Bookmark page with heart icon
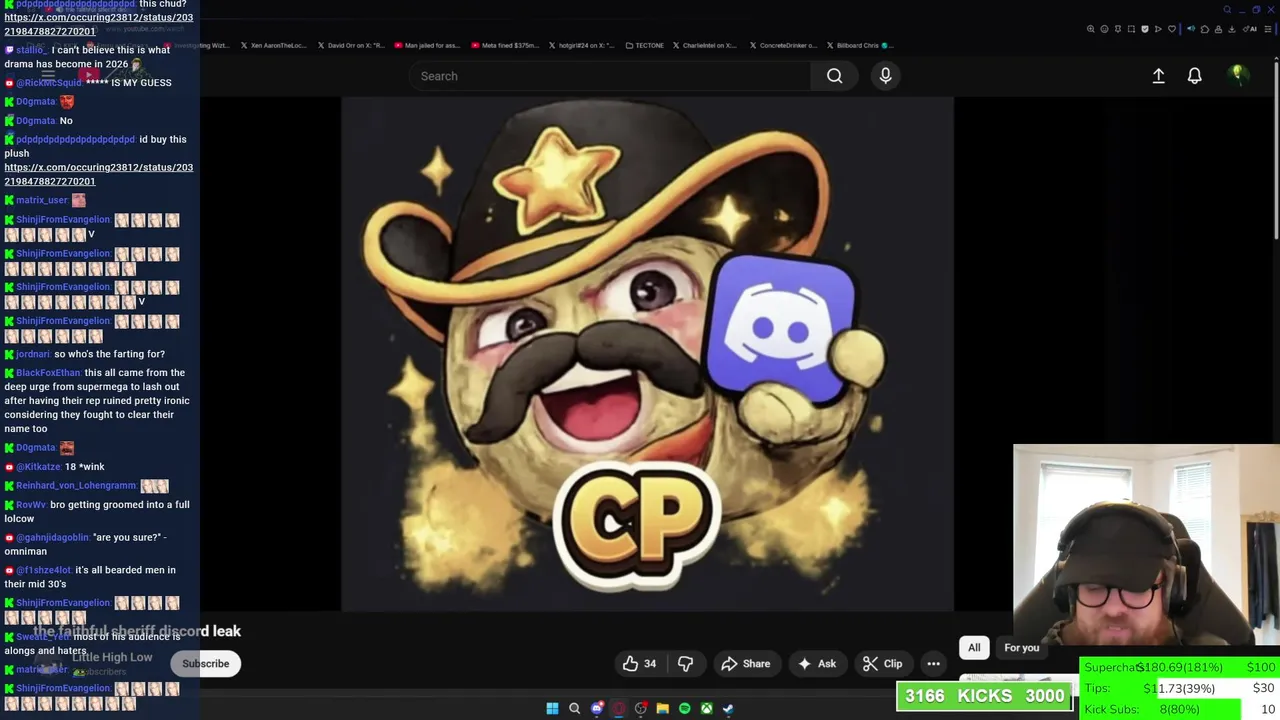 (x=1172, y=29)
